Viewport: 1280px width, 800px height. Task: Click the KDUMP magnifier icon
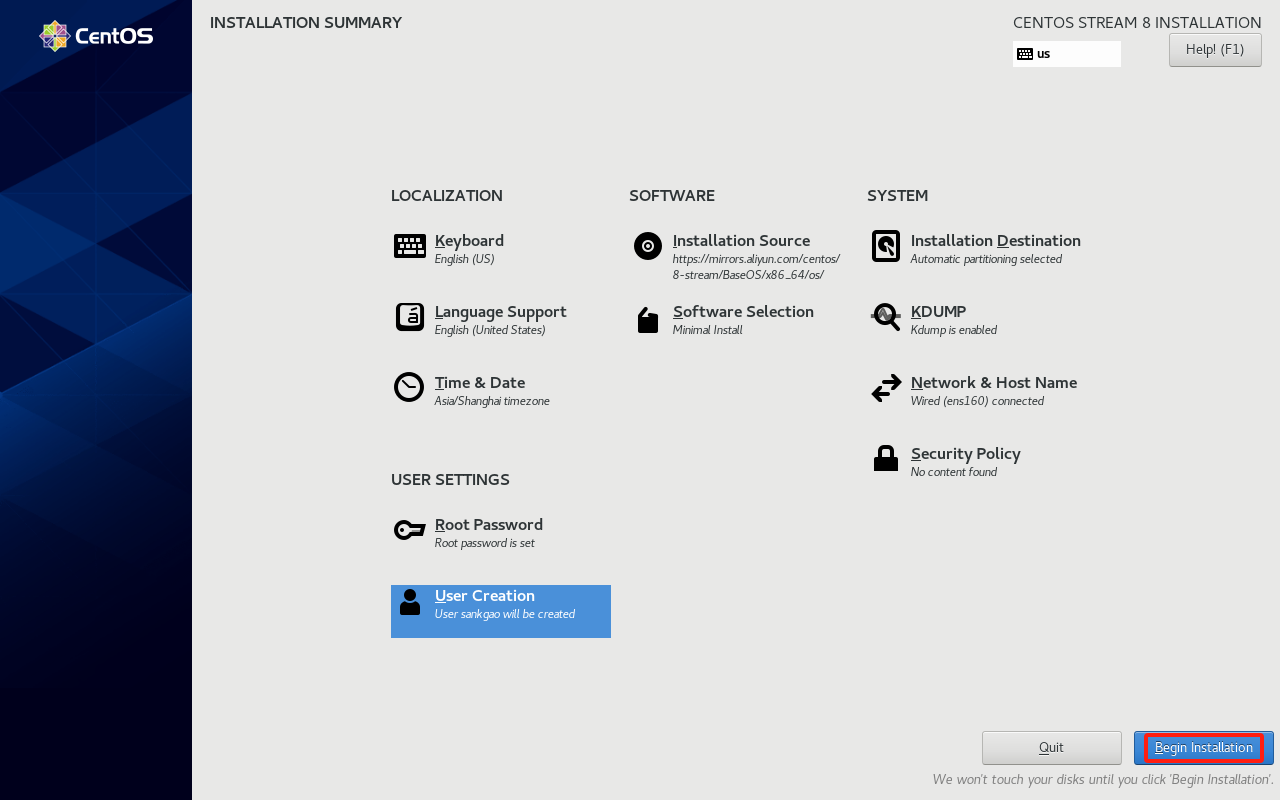coord(885,317)
